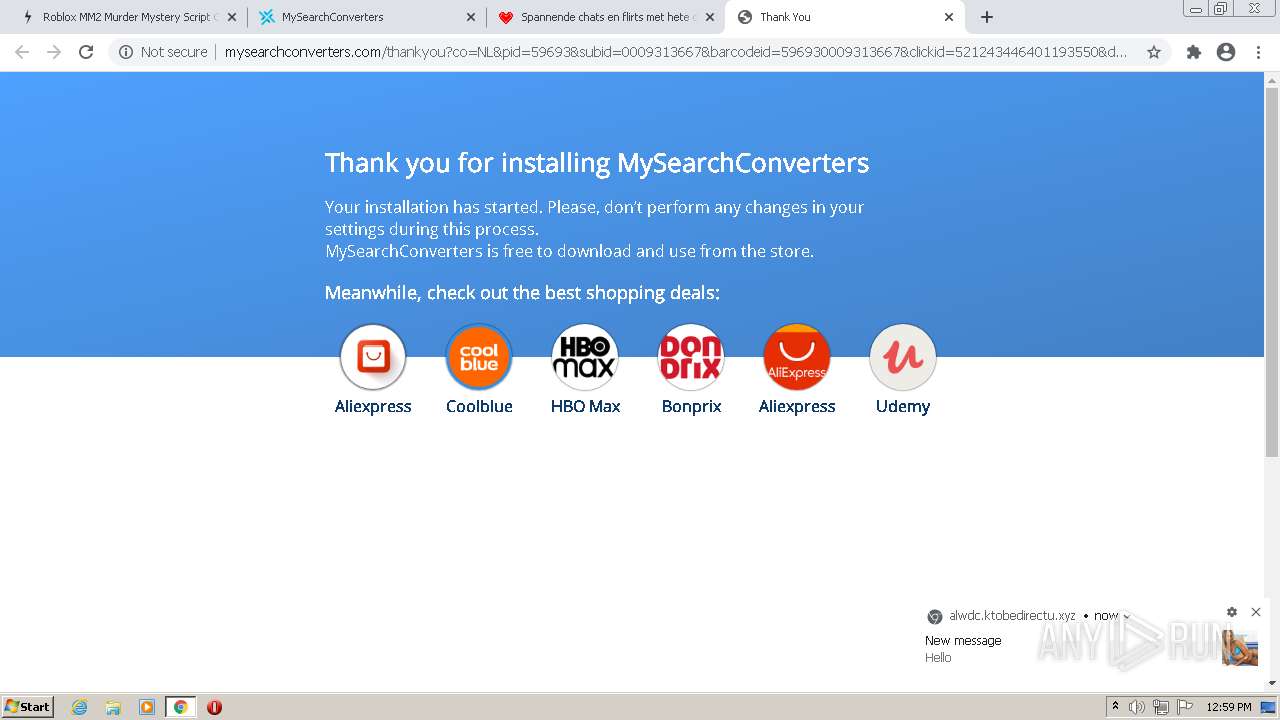Close the Thank You tab
1280x720 pixels.
(949, 17)
